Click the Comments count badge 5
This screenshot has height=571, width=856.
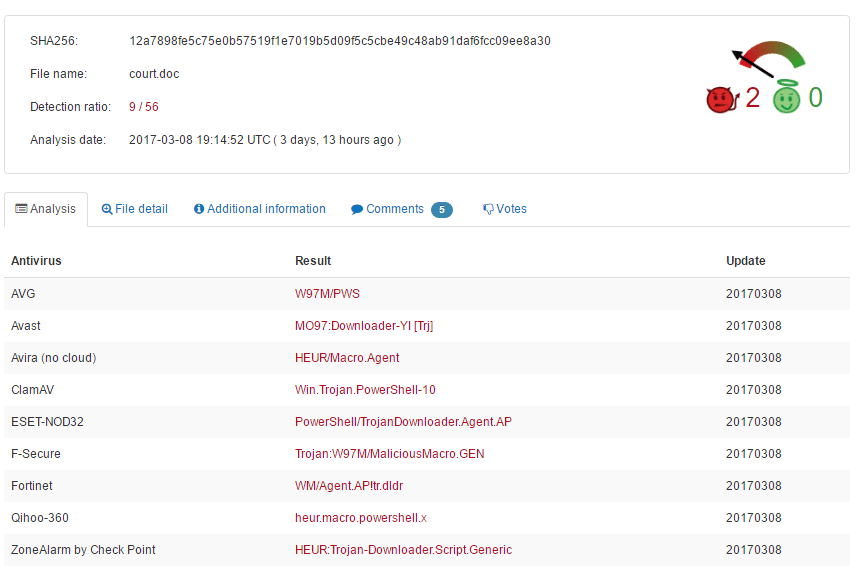(x=442, y=210)
